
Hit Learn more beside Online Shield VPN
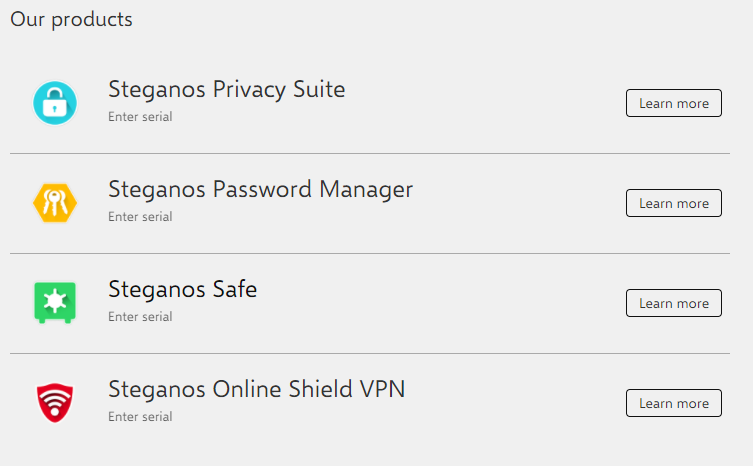coord(673,403)
